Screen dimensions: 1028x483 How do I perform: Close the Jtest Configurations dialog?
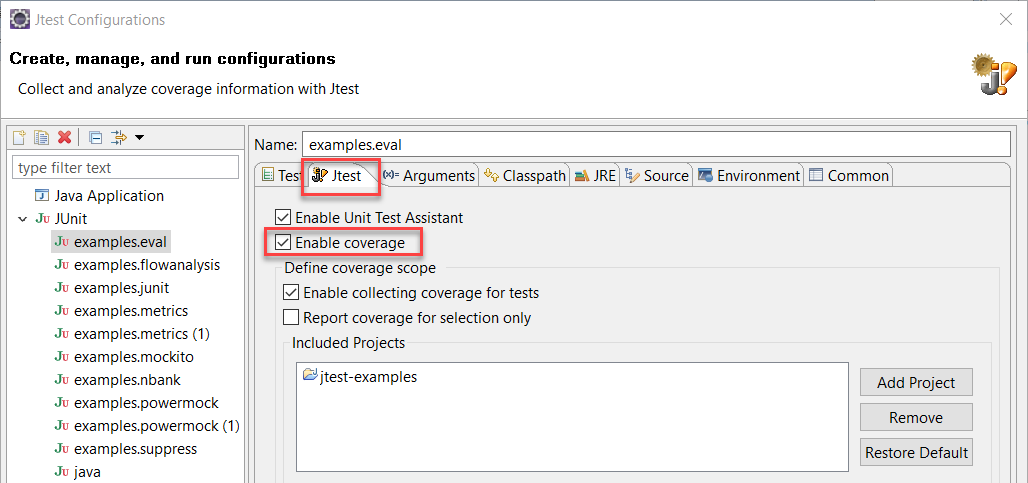click(1006, 20)
